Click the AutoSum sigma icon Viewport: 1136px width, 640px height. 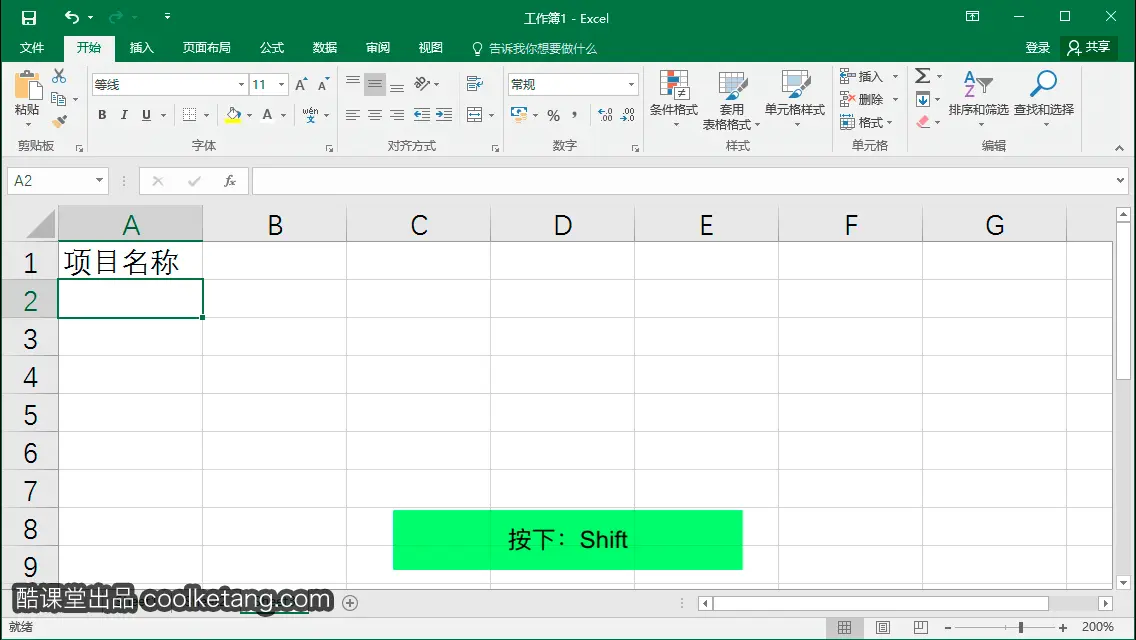922,76
